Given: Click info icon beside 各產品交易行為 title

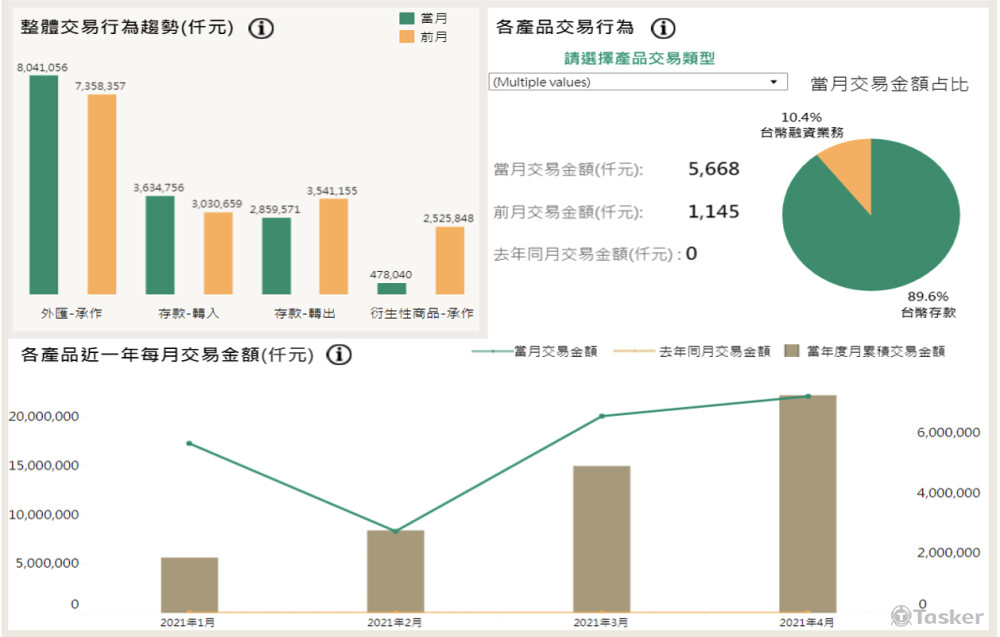Looking at the screenshot, I should tap(663, 28).
